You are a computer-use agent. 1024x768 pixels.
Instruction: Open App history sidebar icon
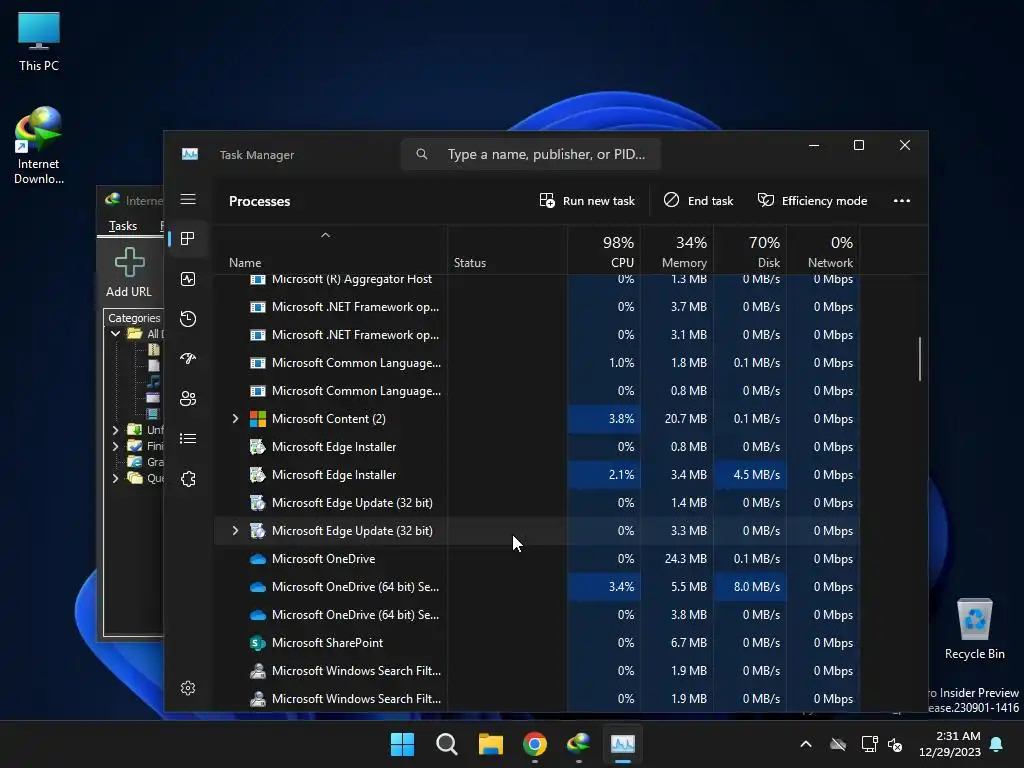point(188,319)
